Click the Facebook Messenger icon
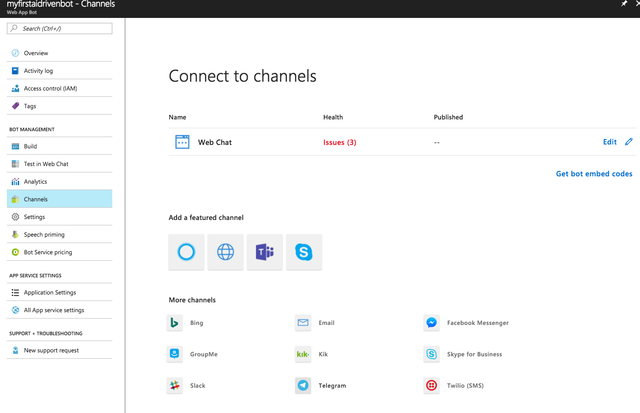This screenshot has width=640, height=413. click(x=431, y=323)
